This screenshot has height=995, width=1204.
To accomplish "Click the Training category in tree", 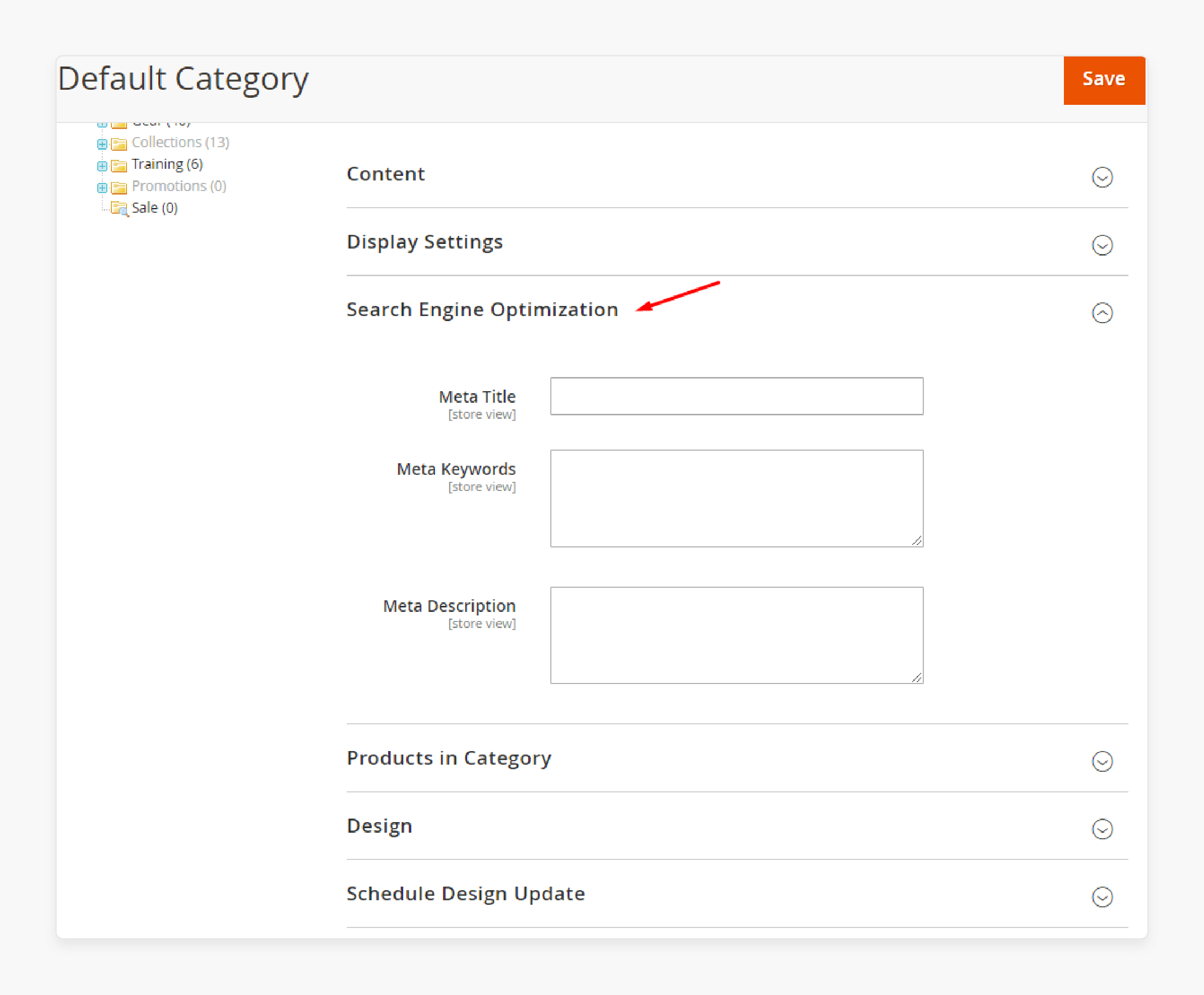I will [x=155, y=162].
